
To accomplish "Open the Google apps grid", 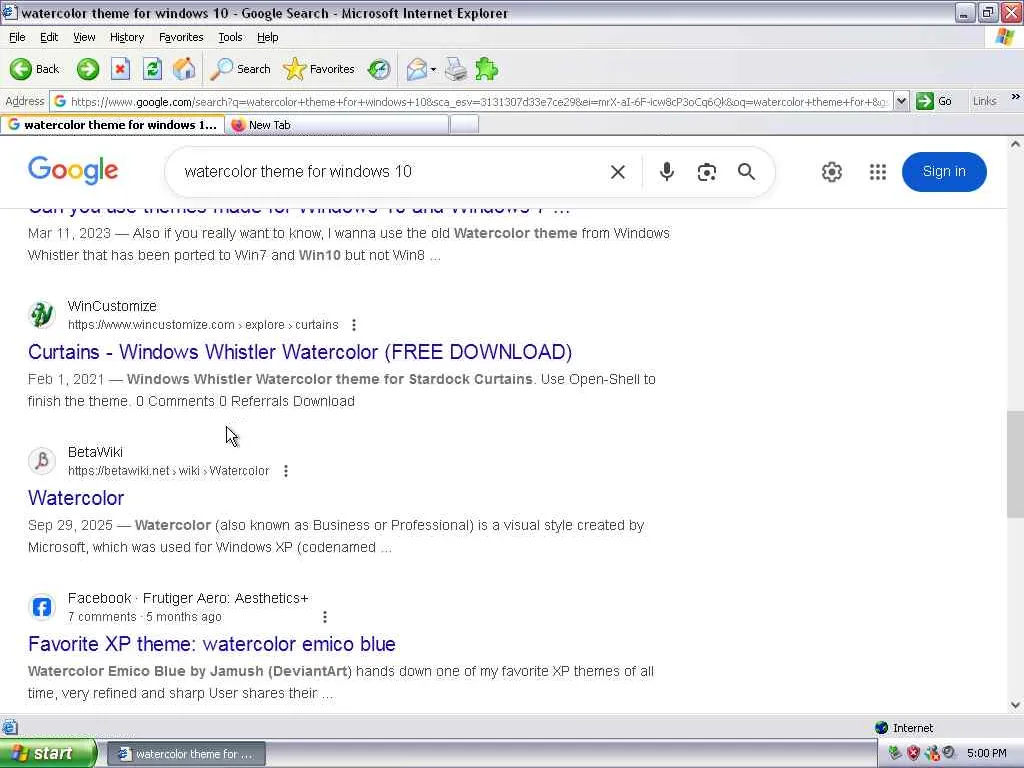I will coord(878,172).
